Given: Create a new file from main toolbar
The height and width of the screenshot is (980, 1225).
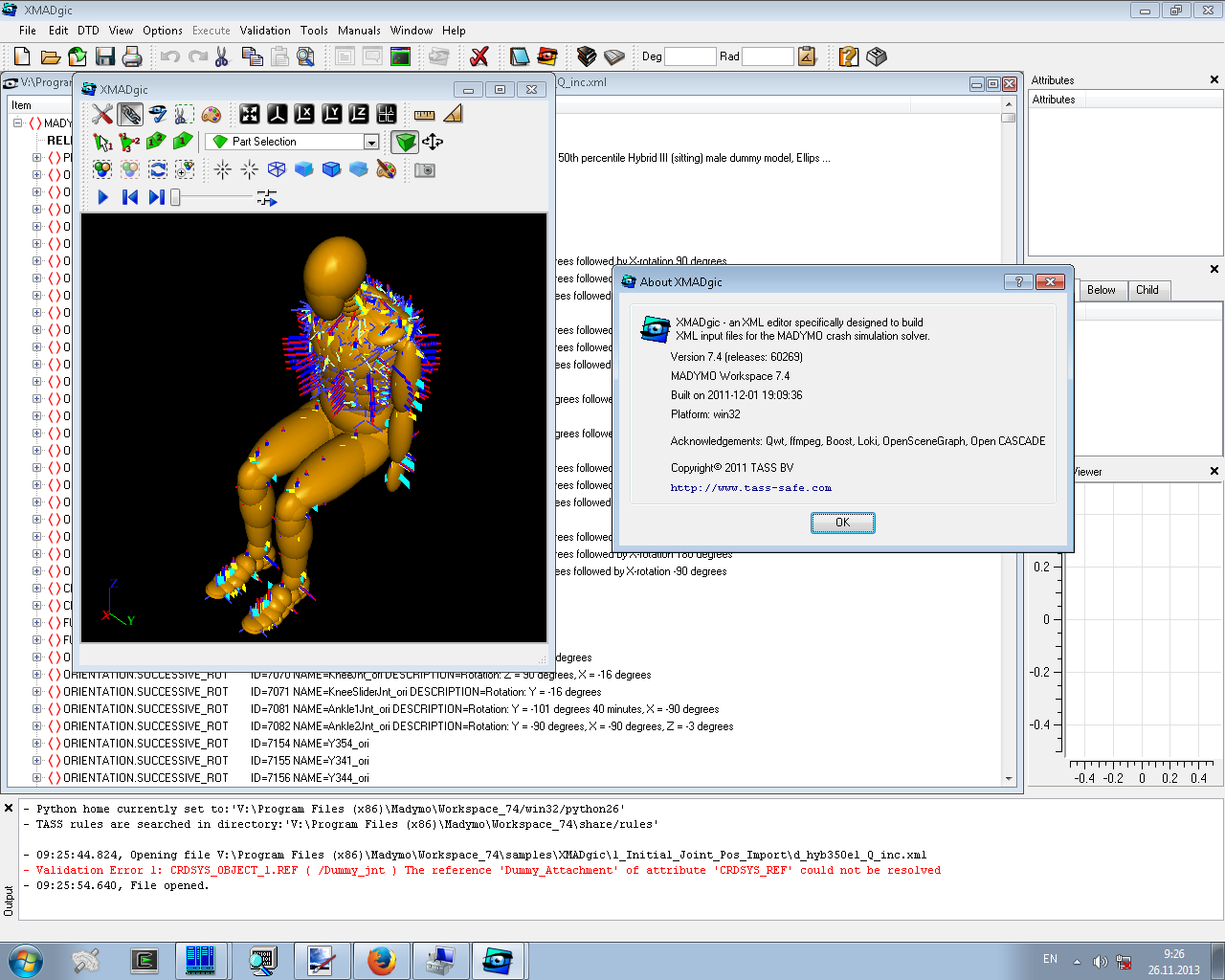Looking at the screenshot, I should point(23,56).
